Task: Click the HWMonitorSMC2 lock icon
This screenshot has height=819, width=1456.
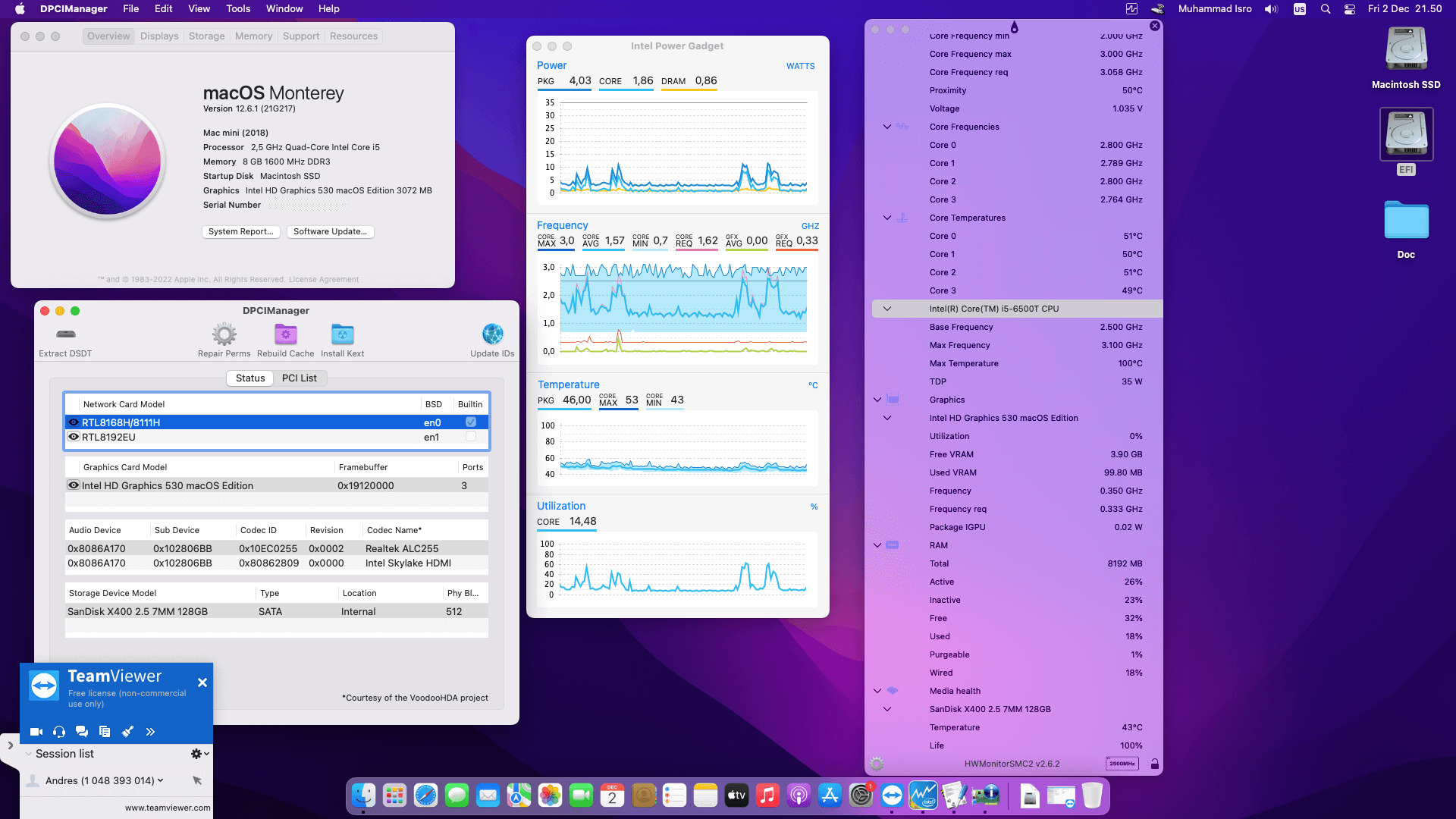Action: (x=1155, y=764)
